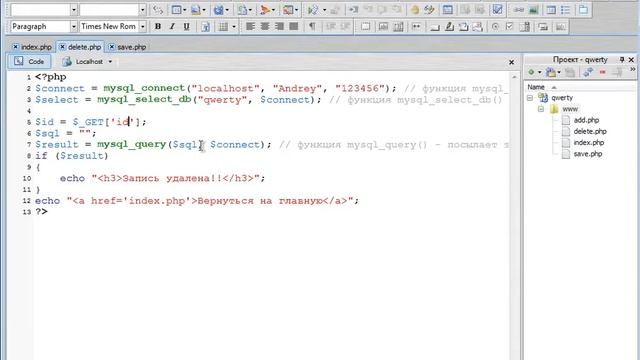Open delete.php in project tree

(590, 131)
